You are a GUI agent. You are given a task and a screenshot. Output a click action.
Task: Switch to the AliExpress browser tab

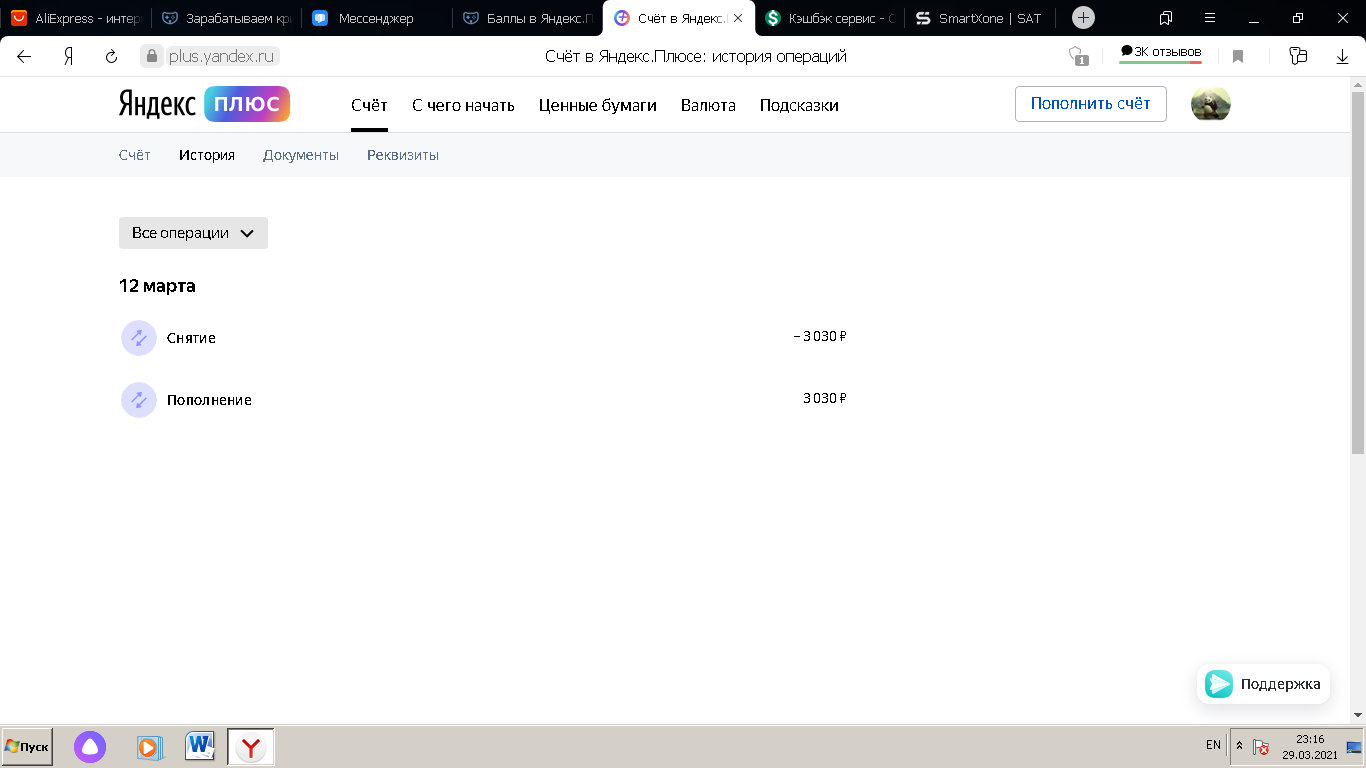77,18
